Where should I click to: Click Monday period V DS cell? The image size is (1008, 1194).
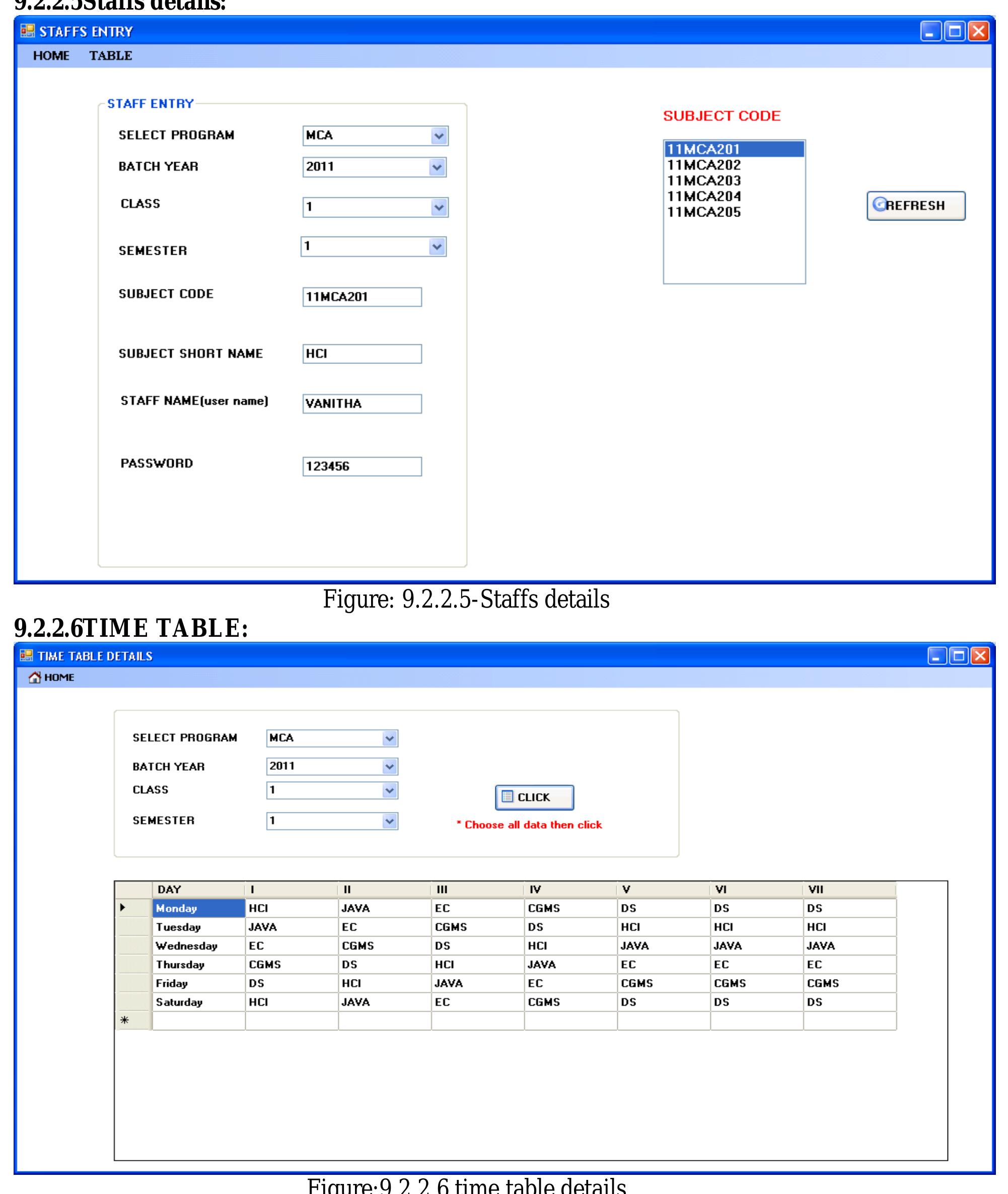coord(664,908)
